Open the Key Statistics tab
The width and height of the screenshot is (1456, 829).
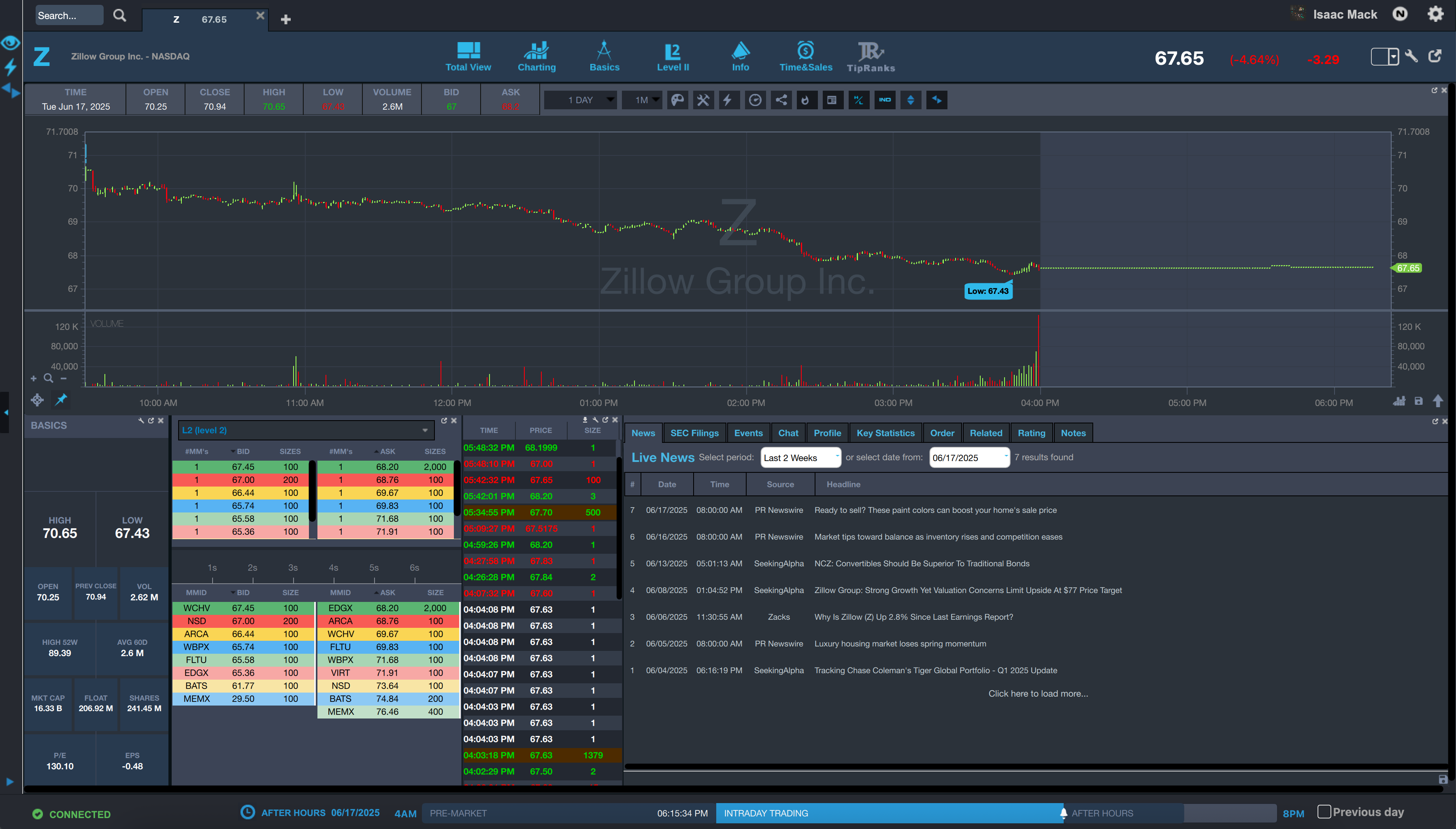tap(886, 433)
